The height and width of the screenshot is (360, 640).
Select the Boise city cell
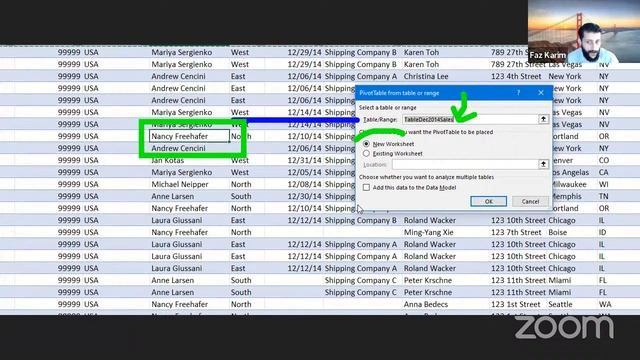pos(558,232)
